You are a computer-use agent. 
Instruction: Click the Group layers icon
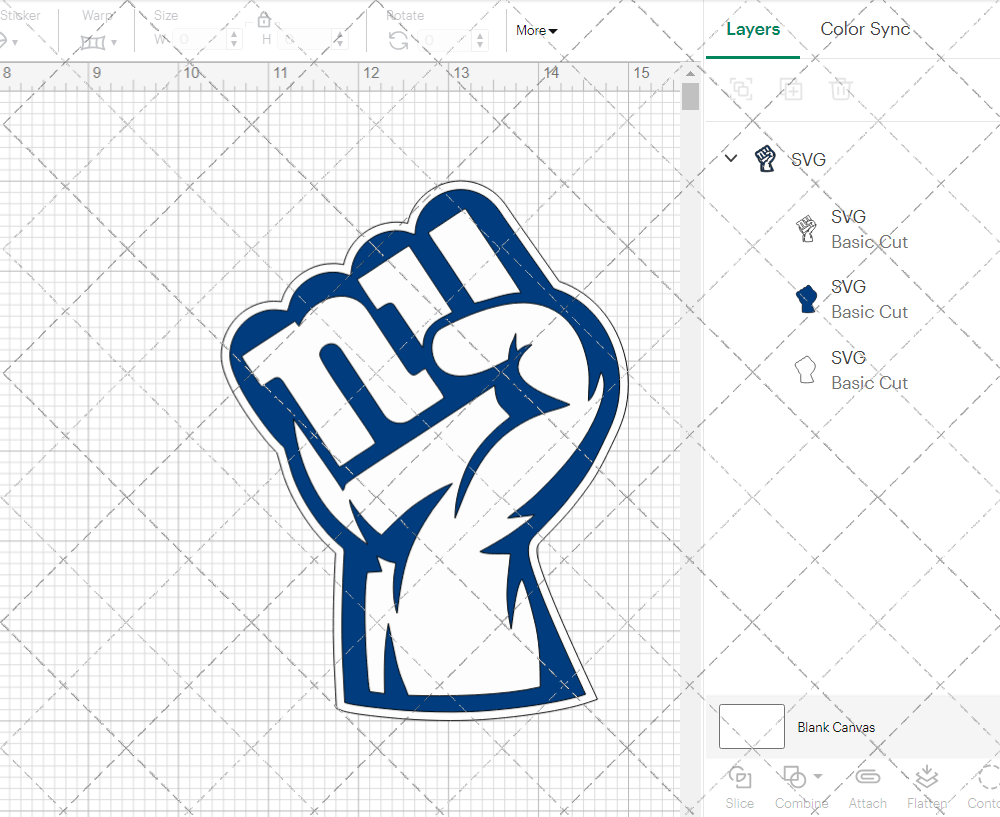pos(741,89)
